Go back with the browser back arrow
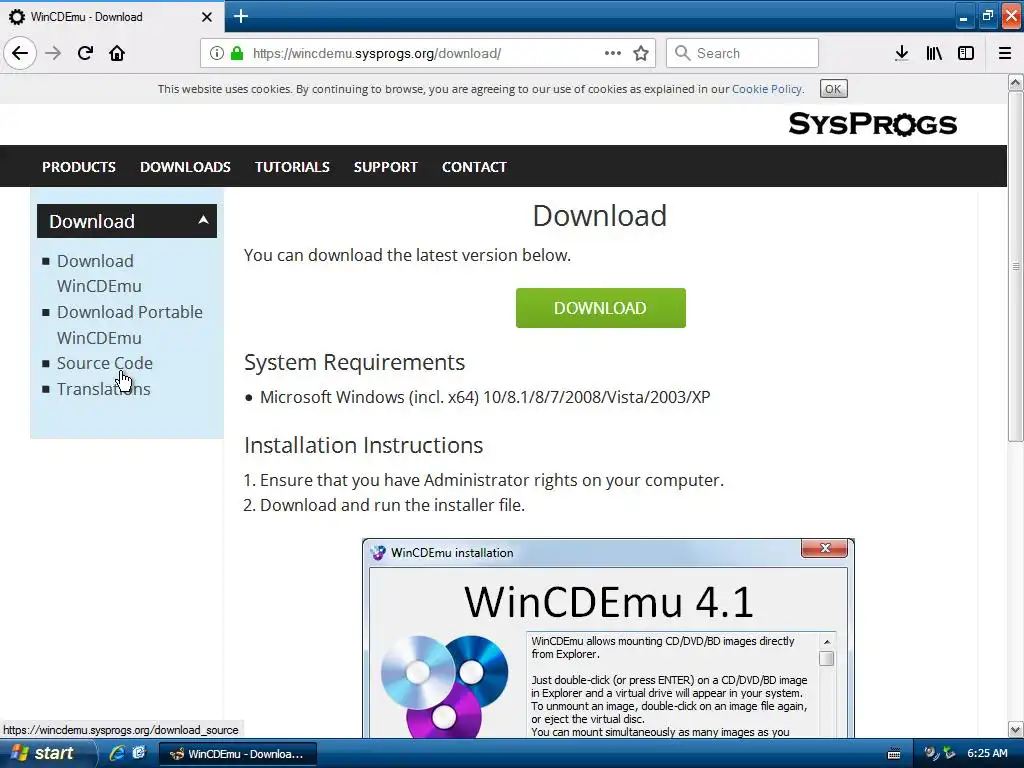The image size is (1024, 768). pyautogui.click(x=20, y=53)
